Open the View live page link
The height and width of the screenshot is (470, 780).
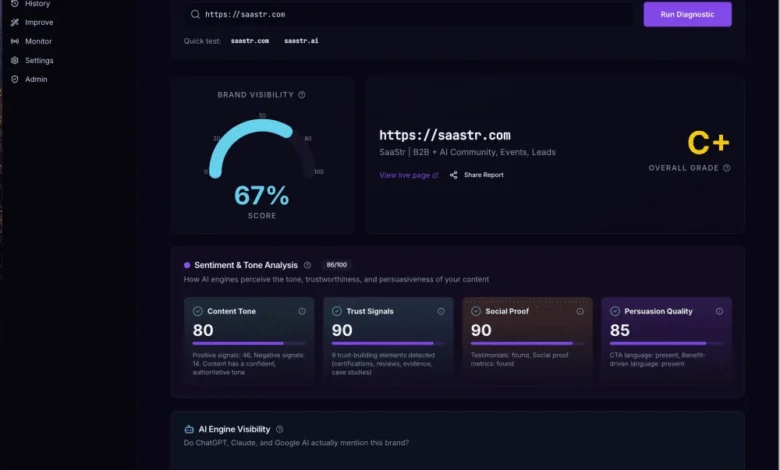408,175
